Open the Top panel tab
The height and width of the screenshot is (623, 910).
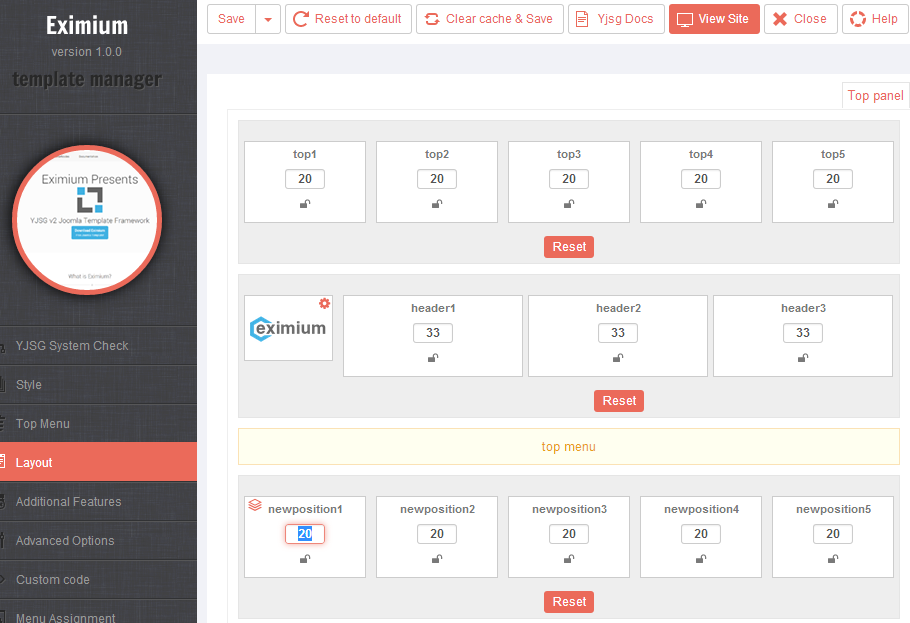click(875, 96)
